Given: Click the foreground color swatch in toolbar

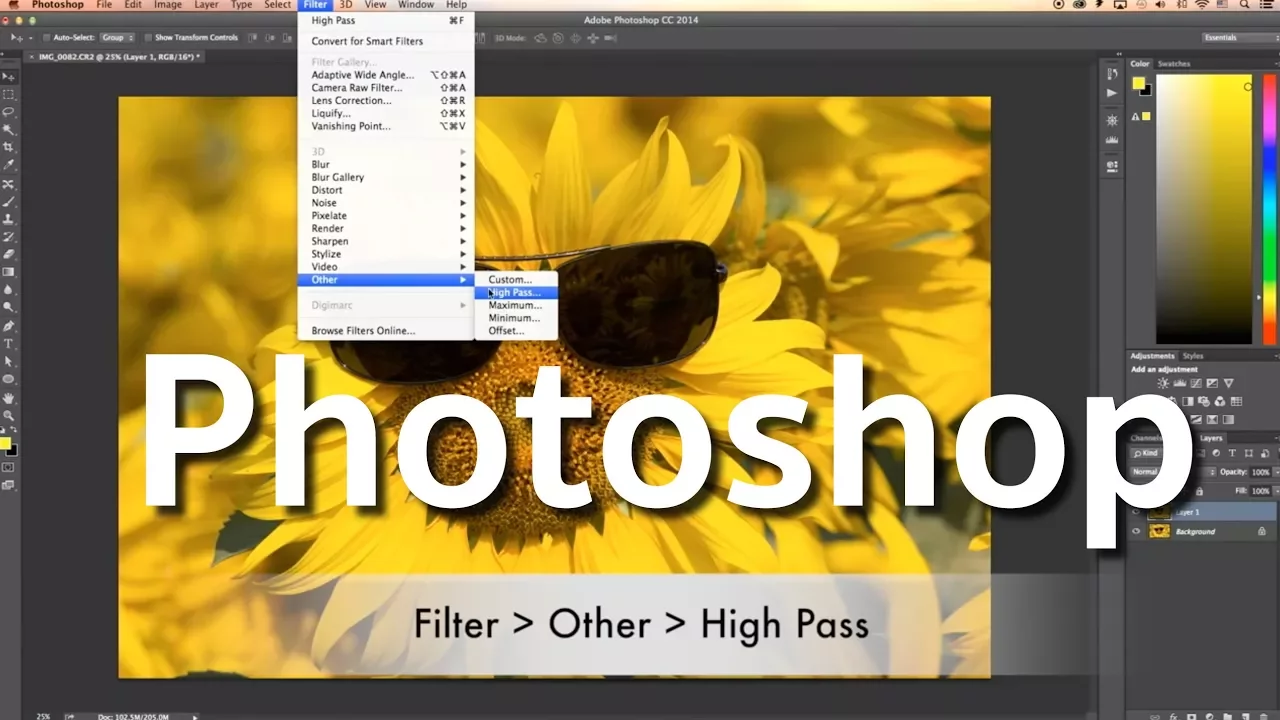Looking at the screenshot, I should click(5, 443).
